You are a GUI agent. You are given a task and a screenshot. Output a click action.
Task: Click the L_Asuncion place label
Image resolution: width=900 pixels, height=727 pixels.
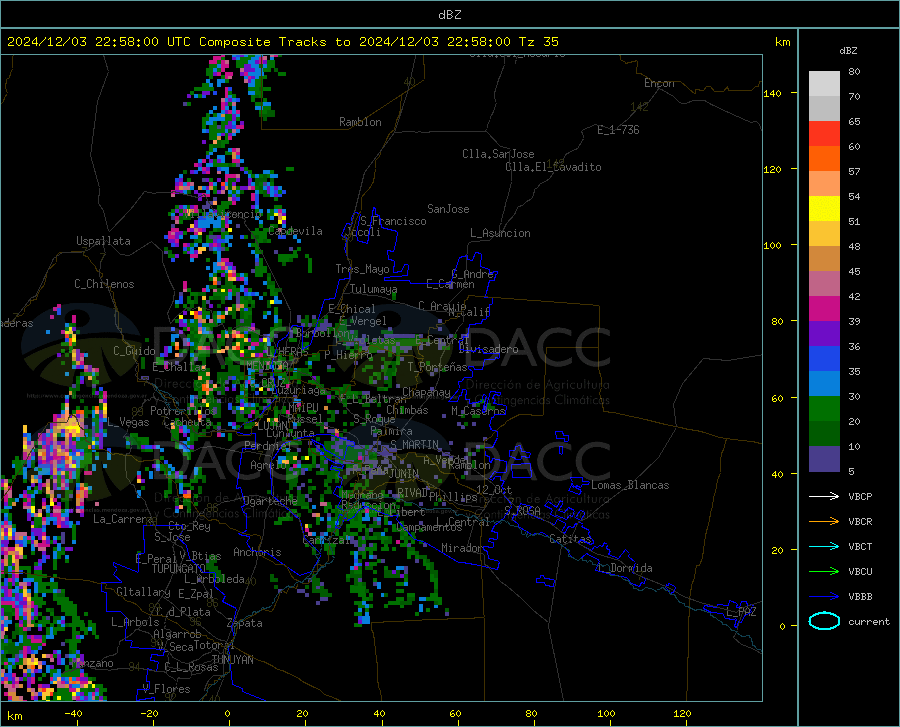click(500, 233)
